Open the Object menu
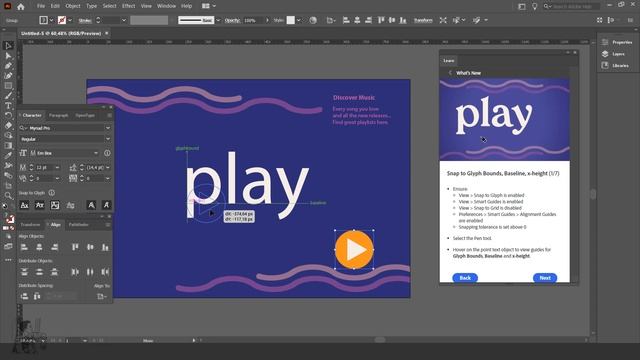 pyautogui.click(x=73, y=6)
